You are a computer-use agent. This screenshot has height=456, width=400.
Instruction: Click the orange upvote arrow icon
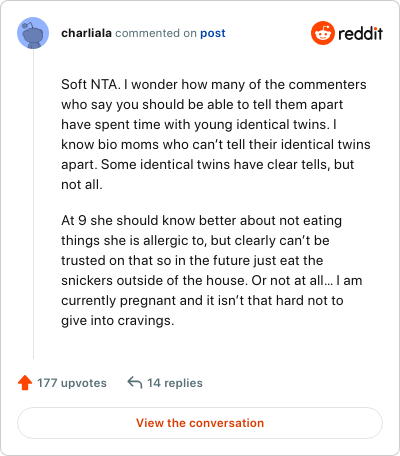(25, 383)
